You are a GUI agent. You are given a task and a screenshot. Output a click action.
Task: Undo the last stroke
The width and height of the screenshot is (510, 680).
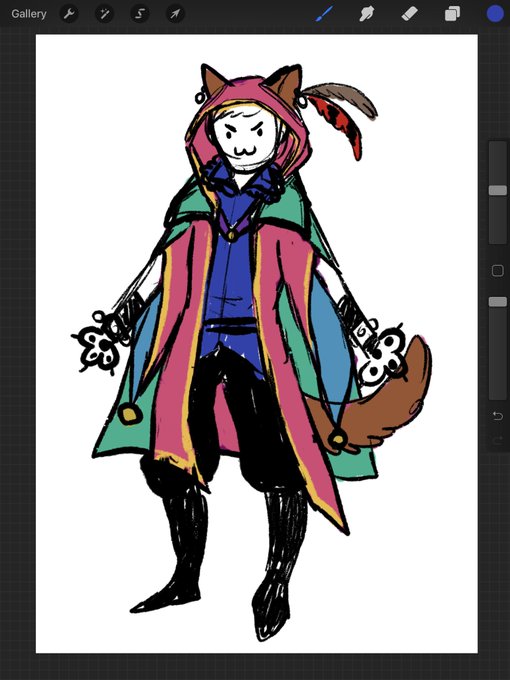498,416
